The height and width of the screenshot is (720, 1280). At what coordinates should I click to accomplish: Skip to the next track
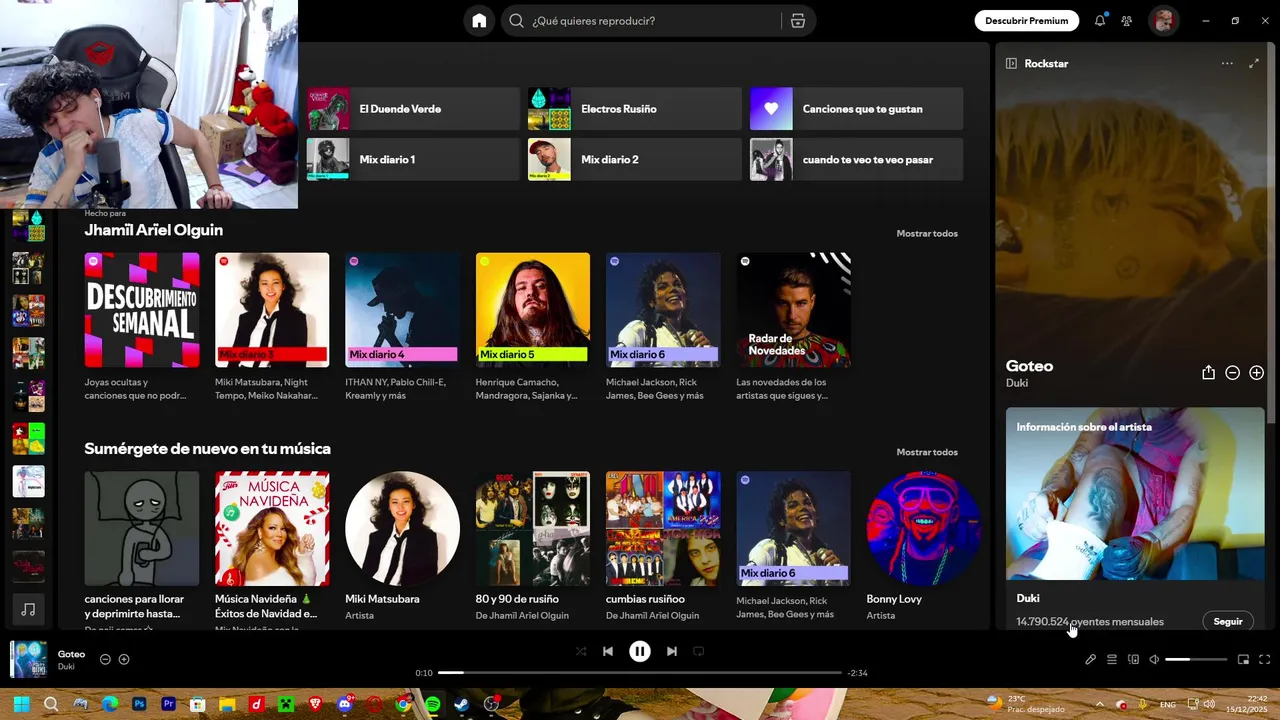point(672,651)
